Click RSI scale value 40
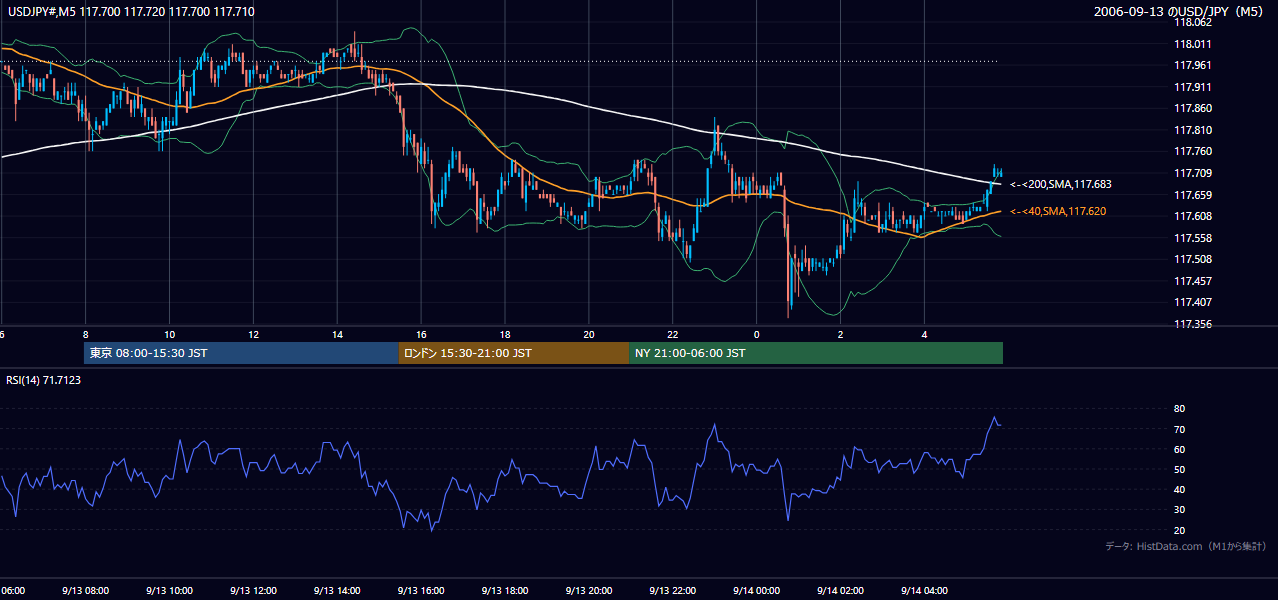 (x=1179, y=489)
